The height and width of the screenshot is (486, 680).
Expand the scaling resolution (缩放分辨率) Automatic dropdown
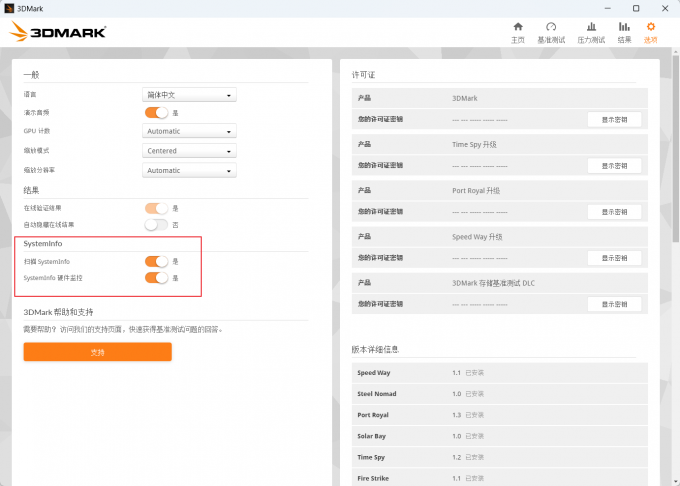190,170
